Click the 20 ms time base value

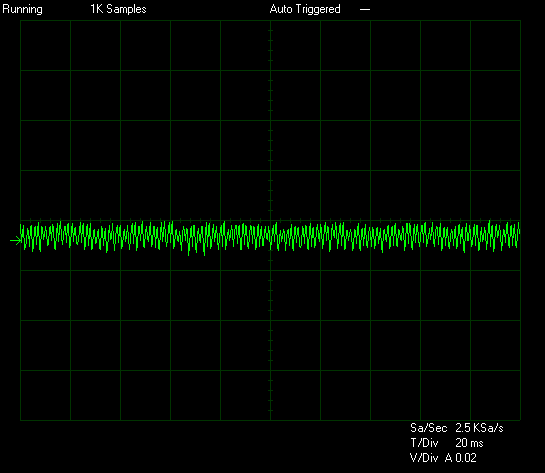point(469,443)
